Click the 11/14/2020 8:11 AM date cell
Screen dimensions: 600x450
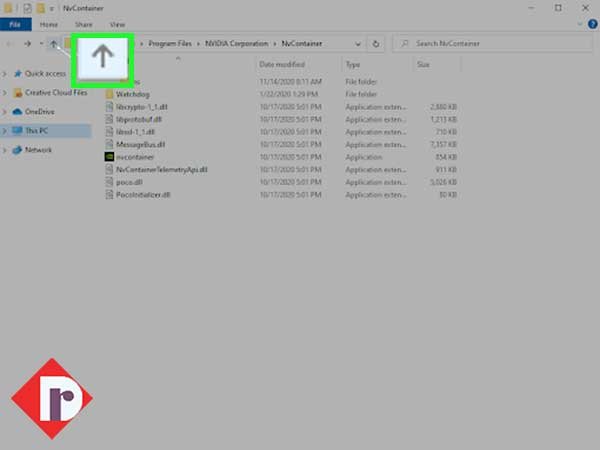(290, 82)
